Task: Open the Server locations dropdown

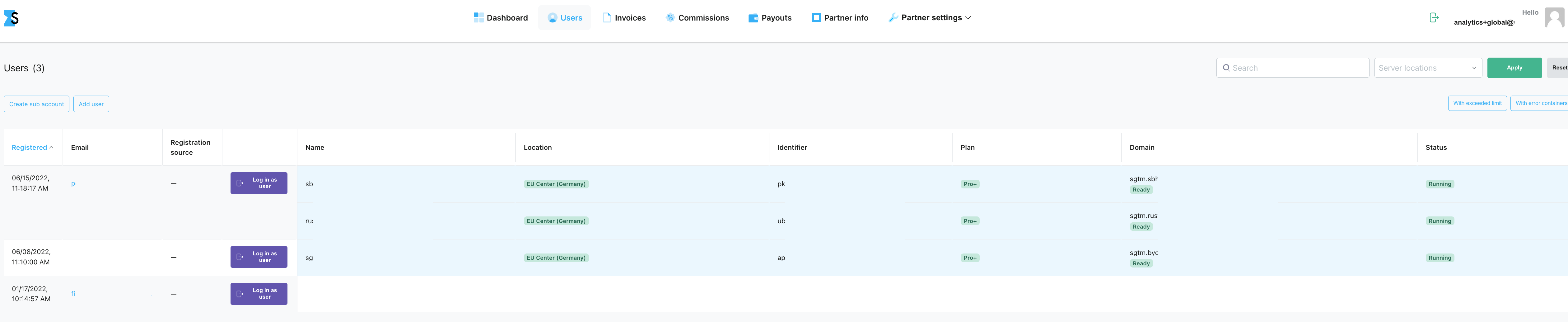Action: coord(1428,68)
